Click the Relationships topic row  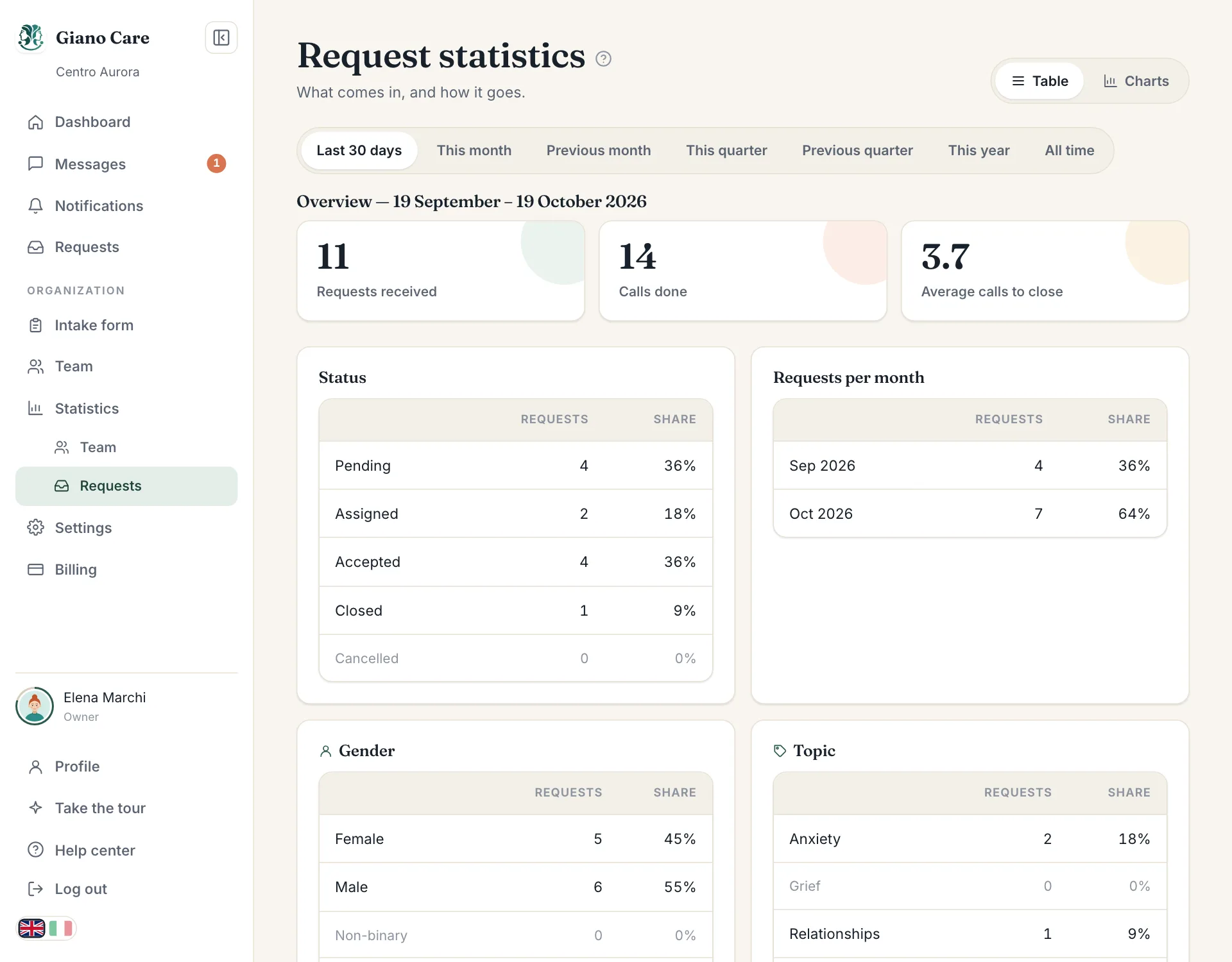click(x=970, y=934)
